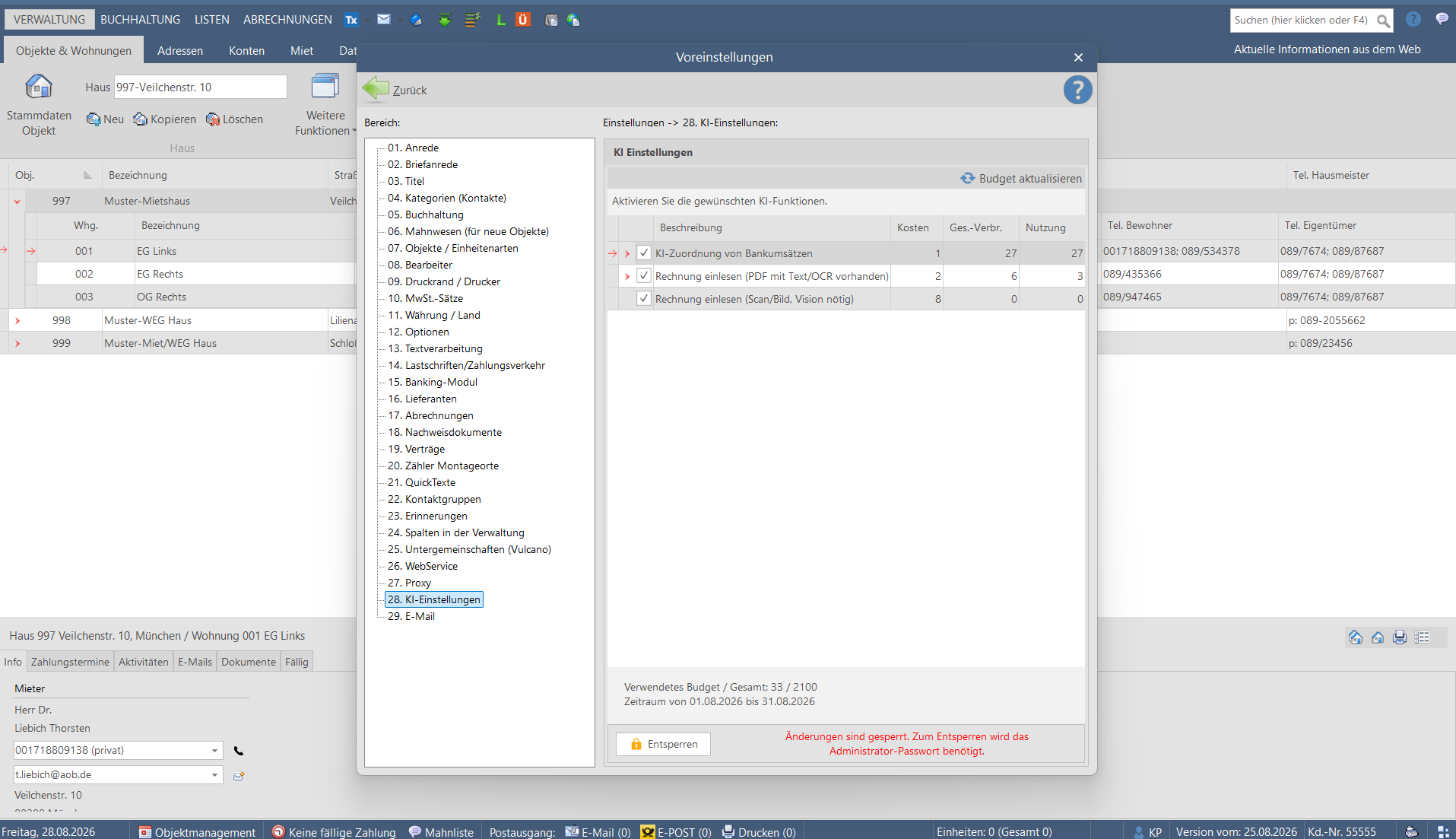The image size is (1456, 839).
Task: Click the Weitere Funktionen window icon
Action: 325,87
